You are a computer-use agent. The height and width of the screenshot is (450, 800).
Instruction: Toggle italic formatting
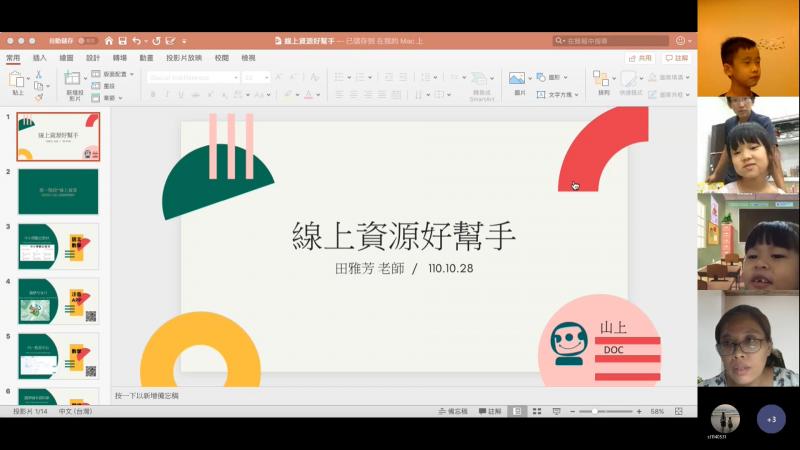coord(167,95)
